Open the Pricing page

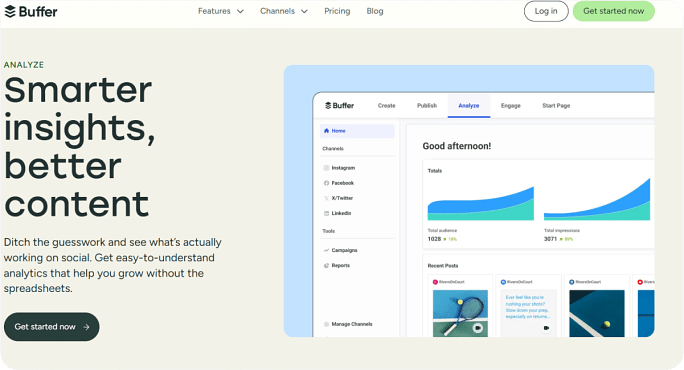click(337, 11)
